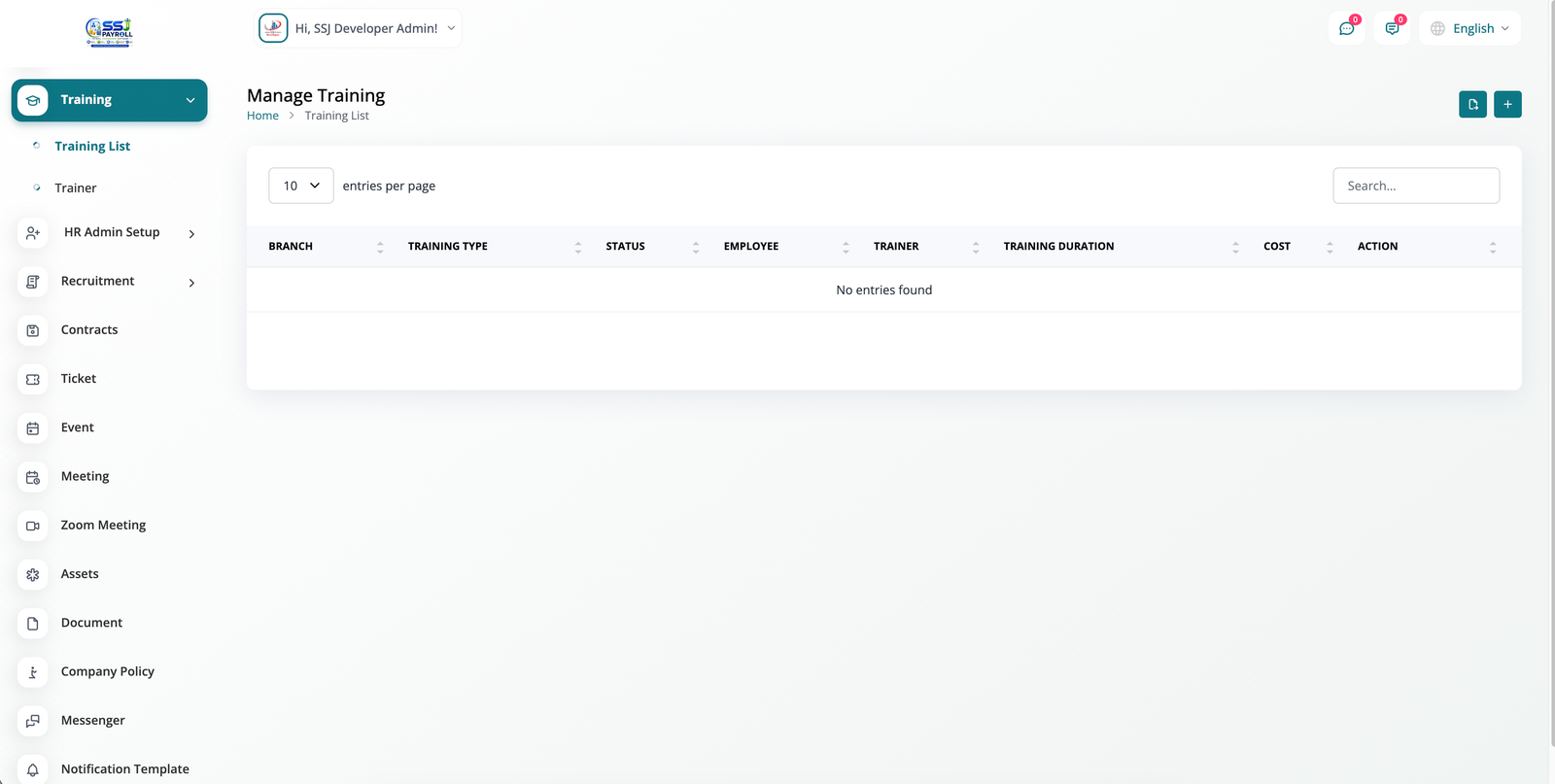The width and height of the screenshot is (1555, 784).
Task: Click the Assets sidebar icon
Action: [33, 574]
